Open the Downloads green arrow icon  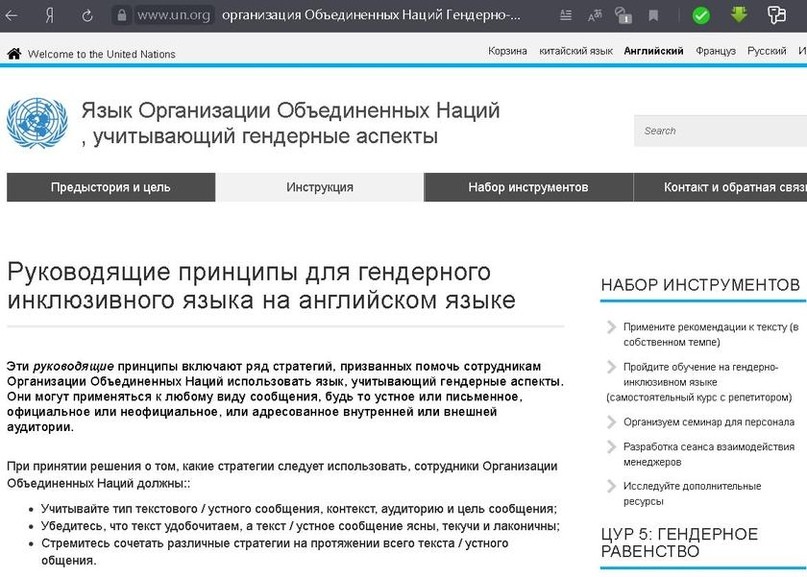[738, 15]
